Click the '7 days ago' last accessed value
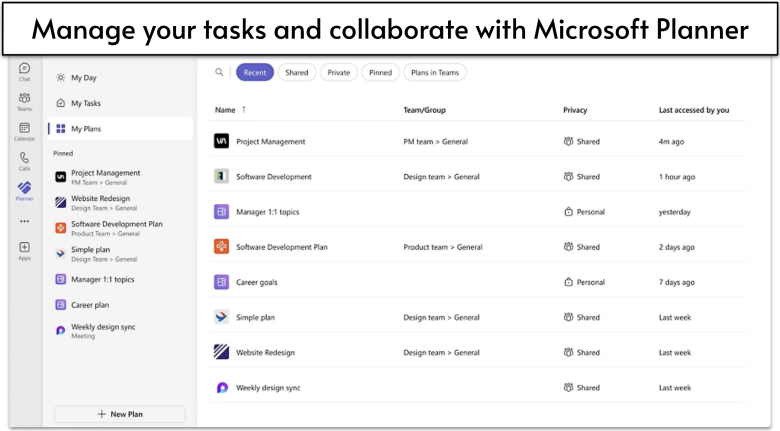The width and height of the screenshot is (780, 431). click(x=677, y=282)
